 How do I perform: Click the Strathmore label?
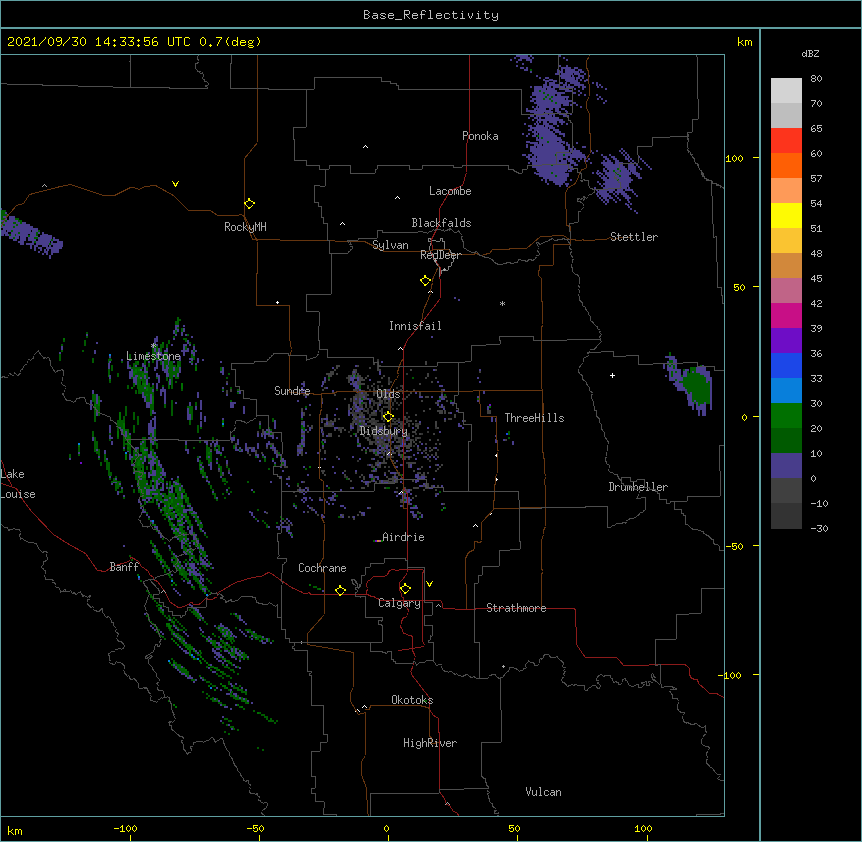click(x=516, y=608)
